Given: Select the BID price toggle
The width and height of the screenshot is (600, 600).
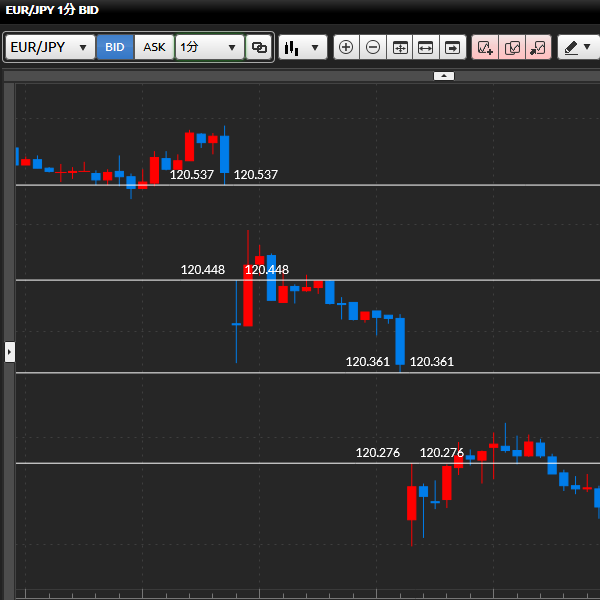Looking at the screenshot, I should [x=115, y=47].
